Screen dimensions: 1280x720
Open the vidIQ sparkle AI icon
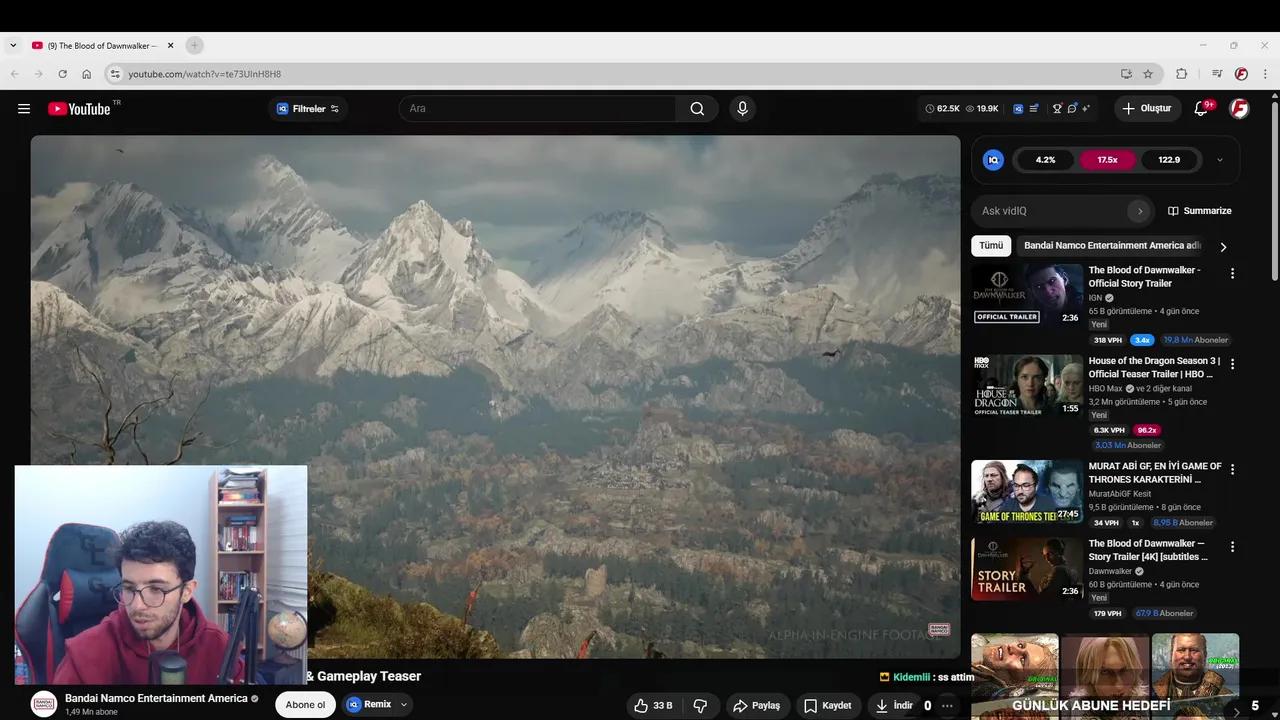click(1086, 109)
